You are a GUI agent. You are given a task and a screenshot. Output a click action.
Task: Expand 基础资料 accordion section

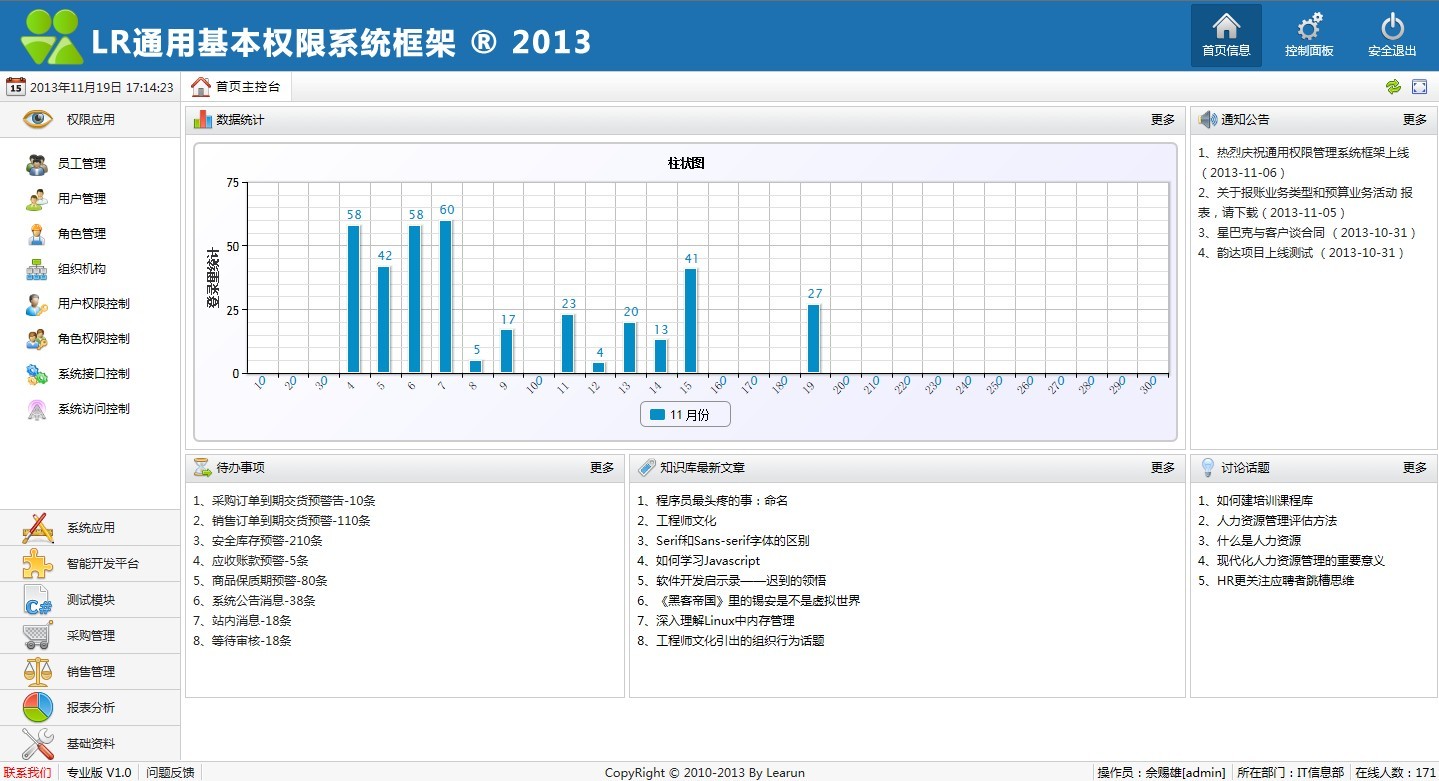[x=90, y=744]
